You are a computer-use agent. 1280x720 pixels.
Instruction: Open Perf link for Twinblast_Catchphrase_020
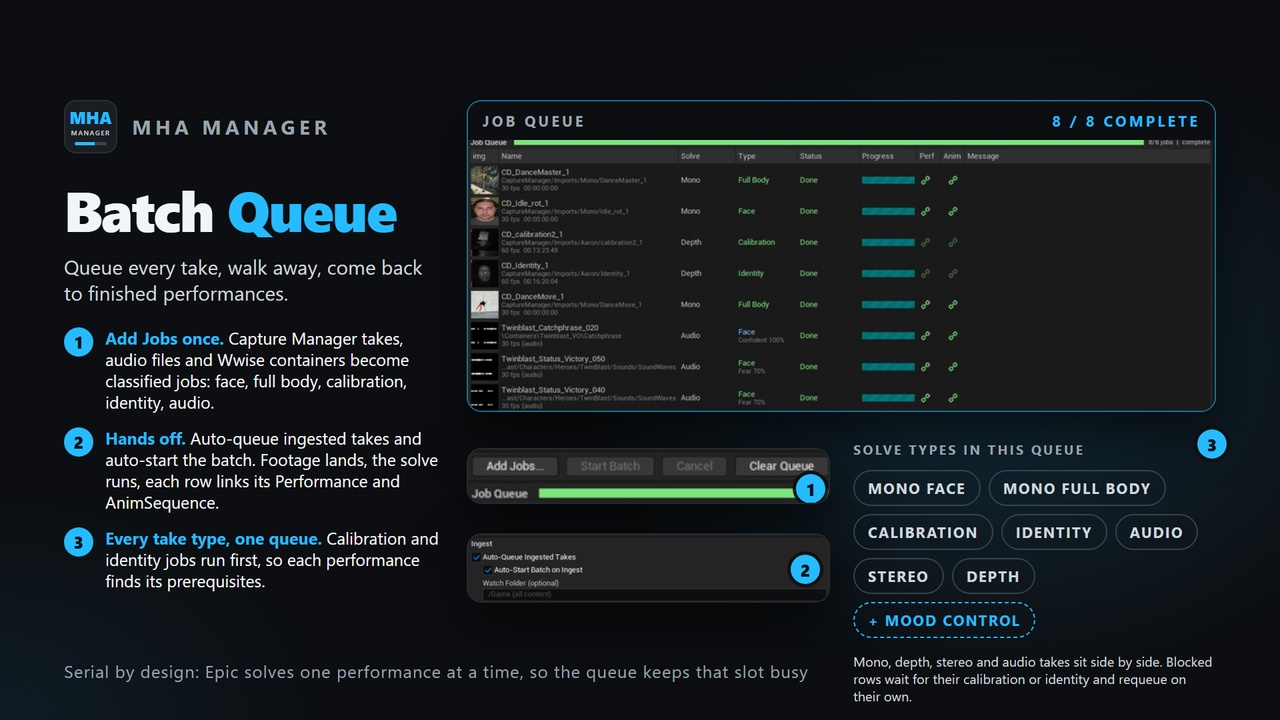926,335
